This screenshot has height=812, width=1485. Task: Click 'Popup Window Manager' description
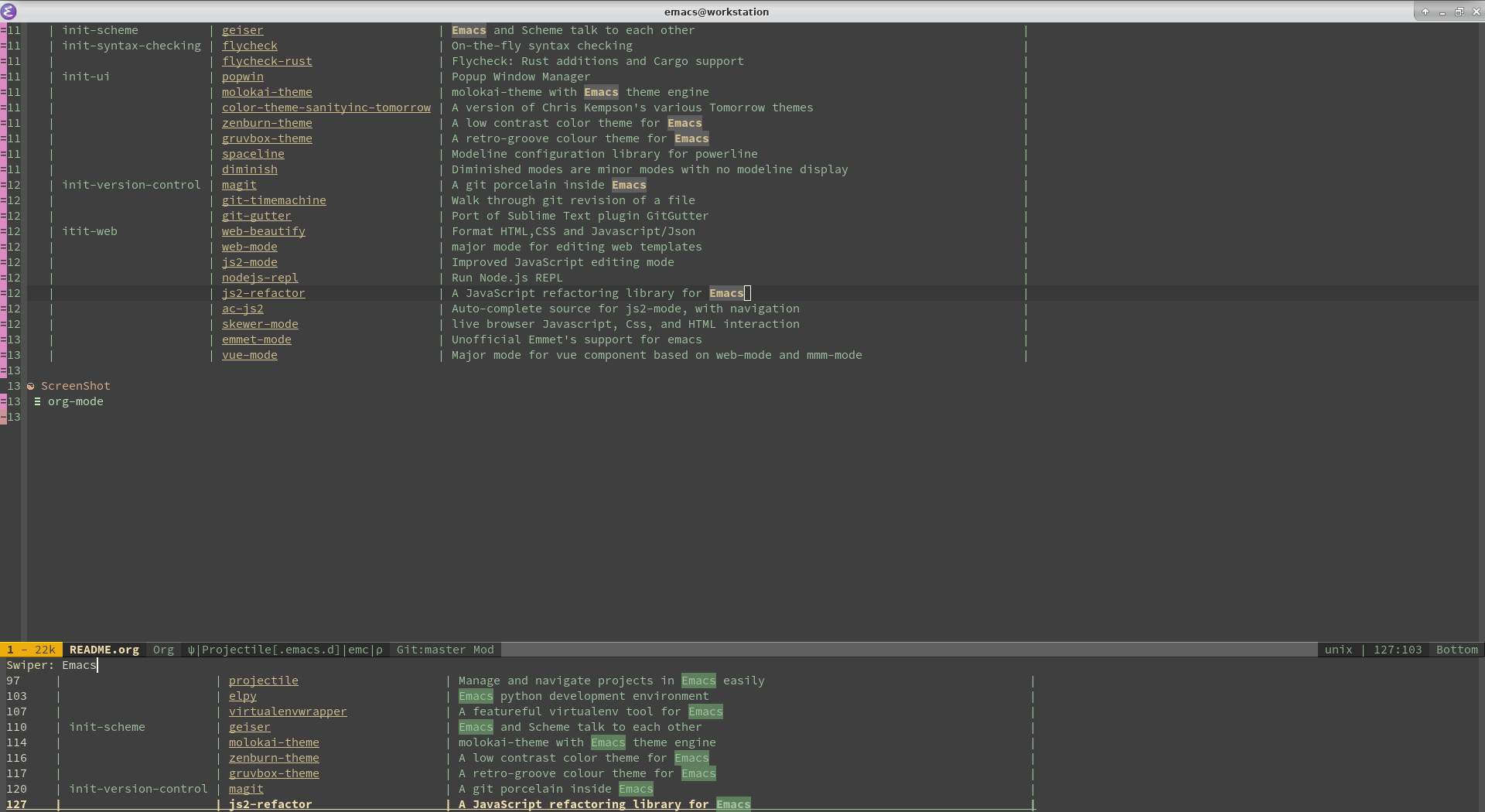click(521, 77)
